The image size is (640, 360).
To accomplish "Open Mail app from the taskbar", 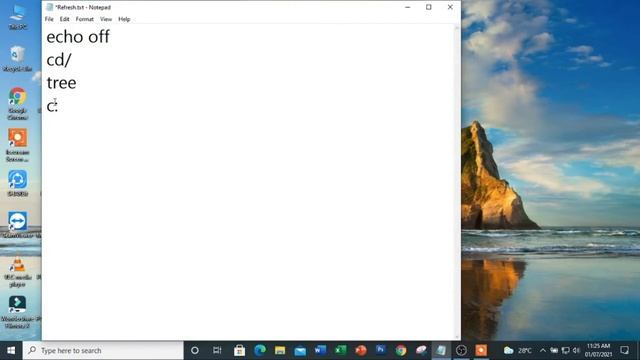I will tap(300, 350).
